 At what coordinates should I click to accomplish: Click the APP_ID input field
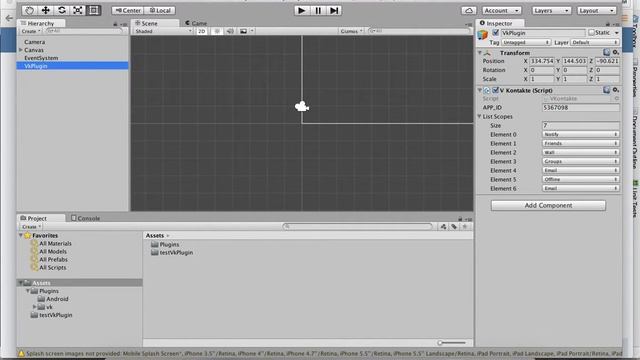tap(580, 107)
